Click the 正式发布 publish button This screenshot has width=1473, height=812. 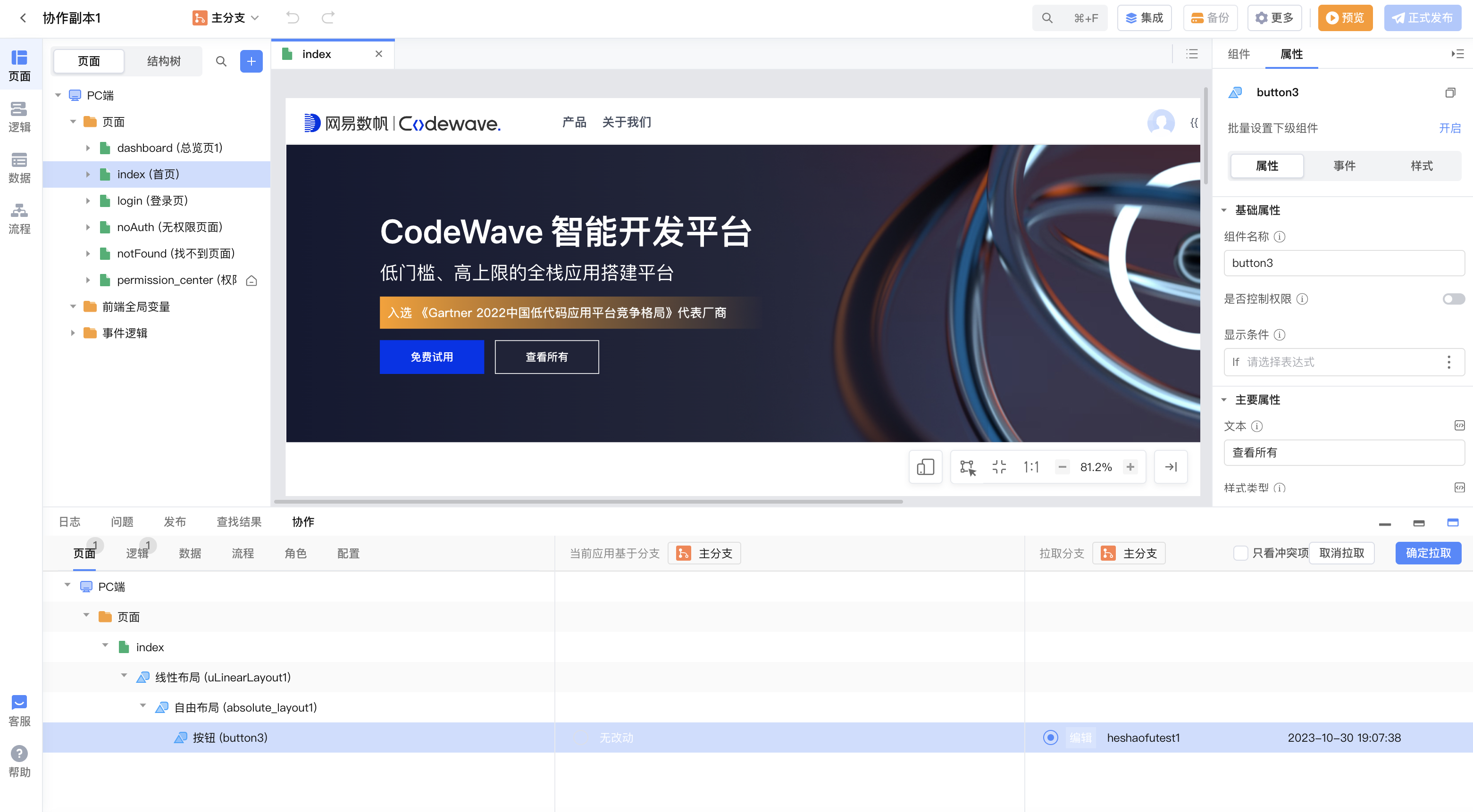pos(1423,18)
